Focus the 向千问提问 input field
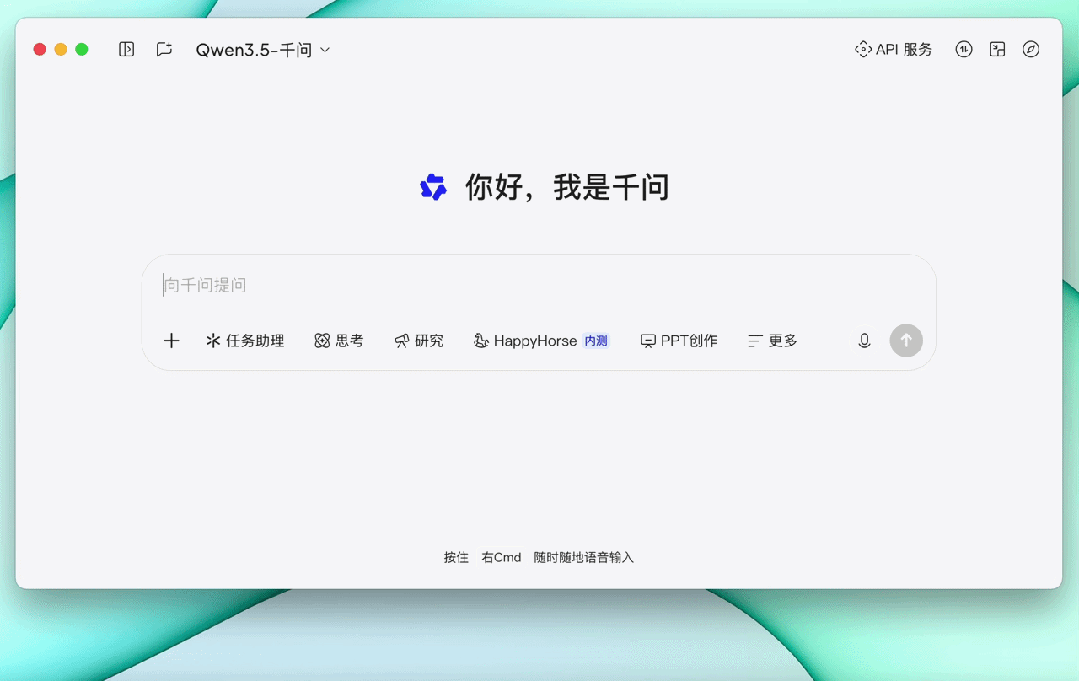The height and width of the screenshot is (681, 1079). point(539,285)
